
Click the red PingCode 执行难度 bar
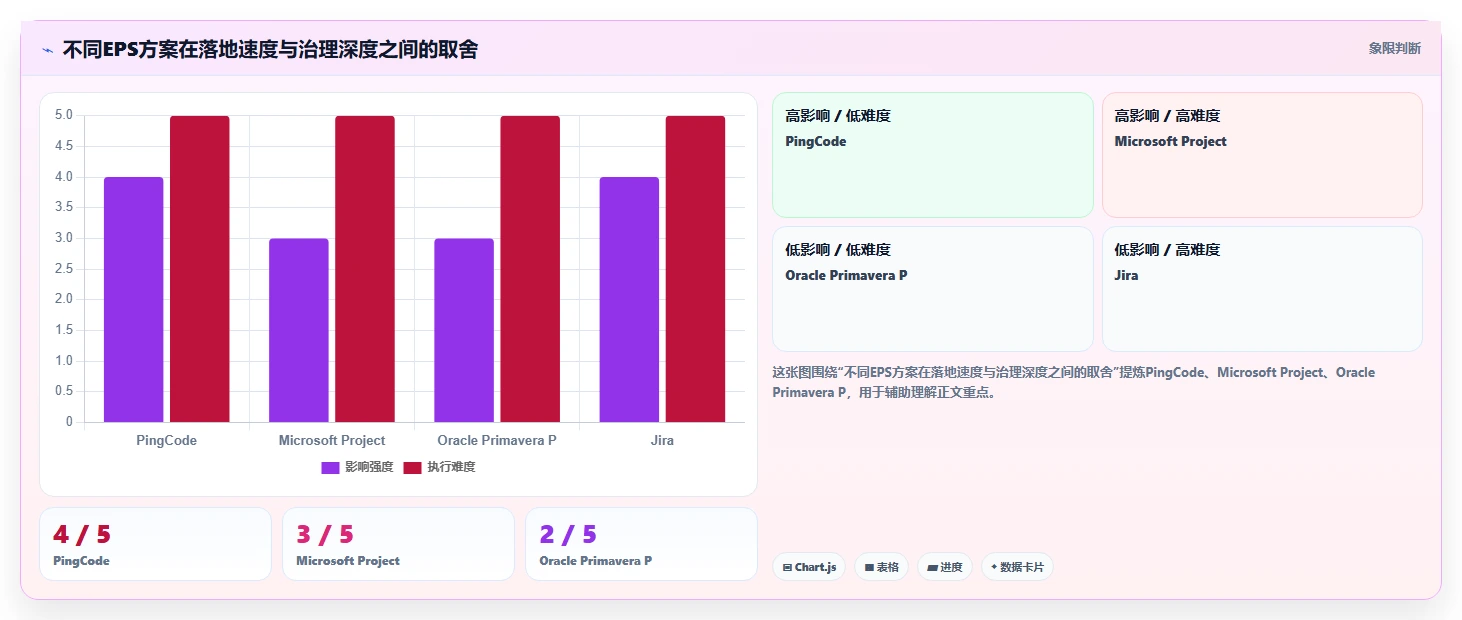[200, 269]
